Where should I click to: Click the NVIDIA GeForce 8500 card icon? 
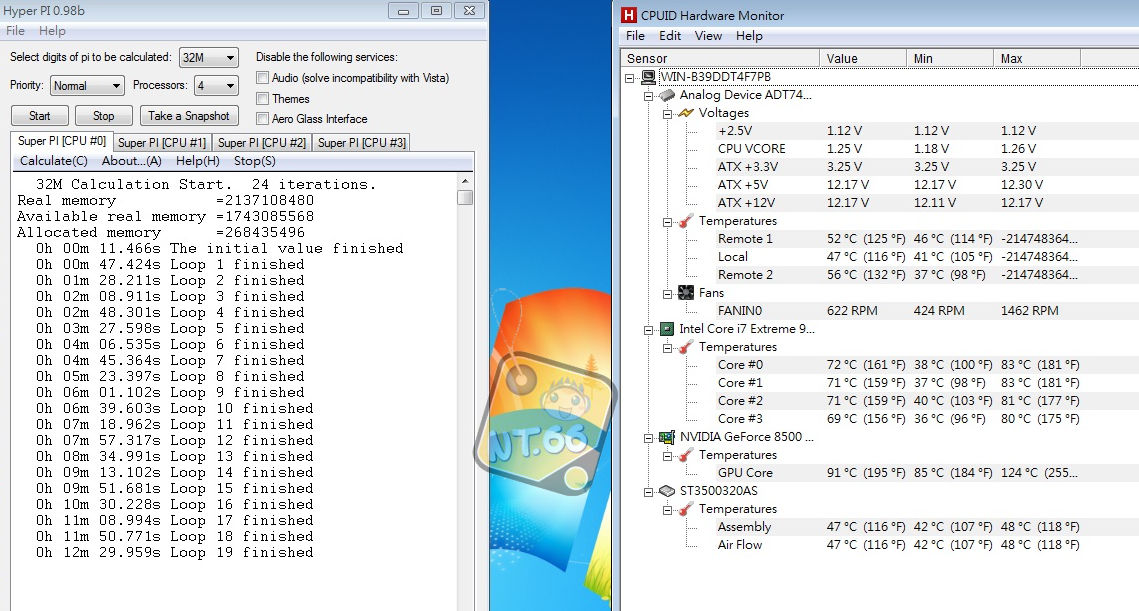click(667, 437)
